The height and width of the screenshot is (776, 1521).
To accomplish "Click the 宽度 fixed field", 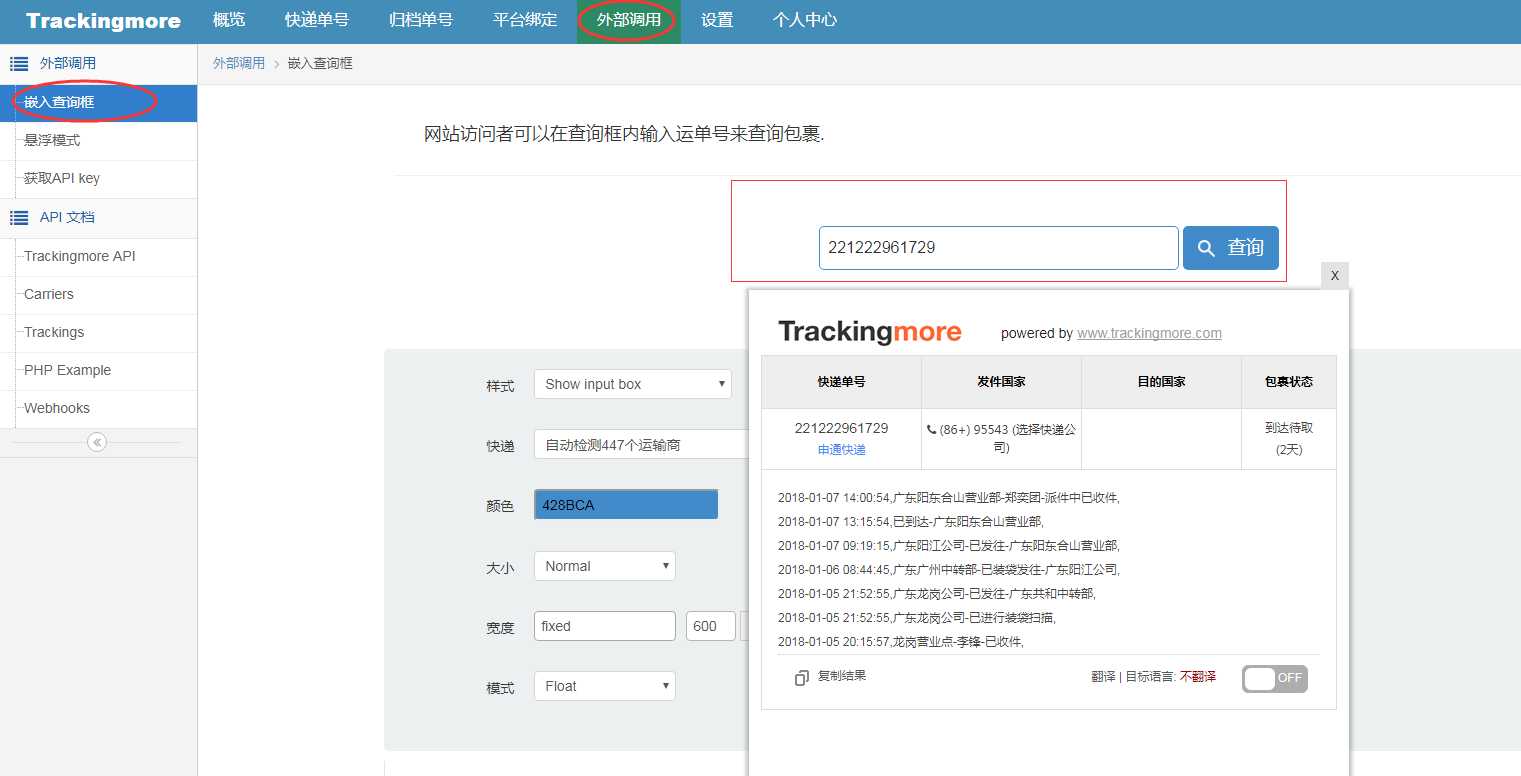I will point(605,626).
